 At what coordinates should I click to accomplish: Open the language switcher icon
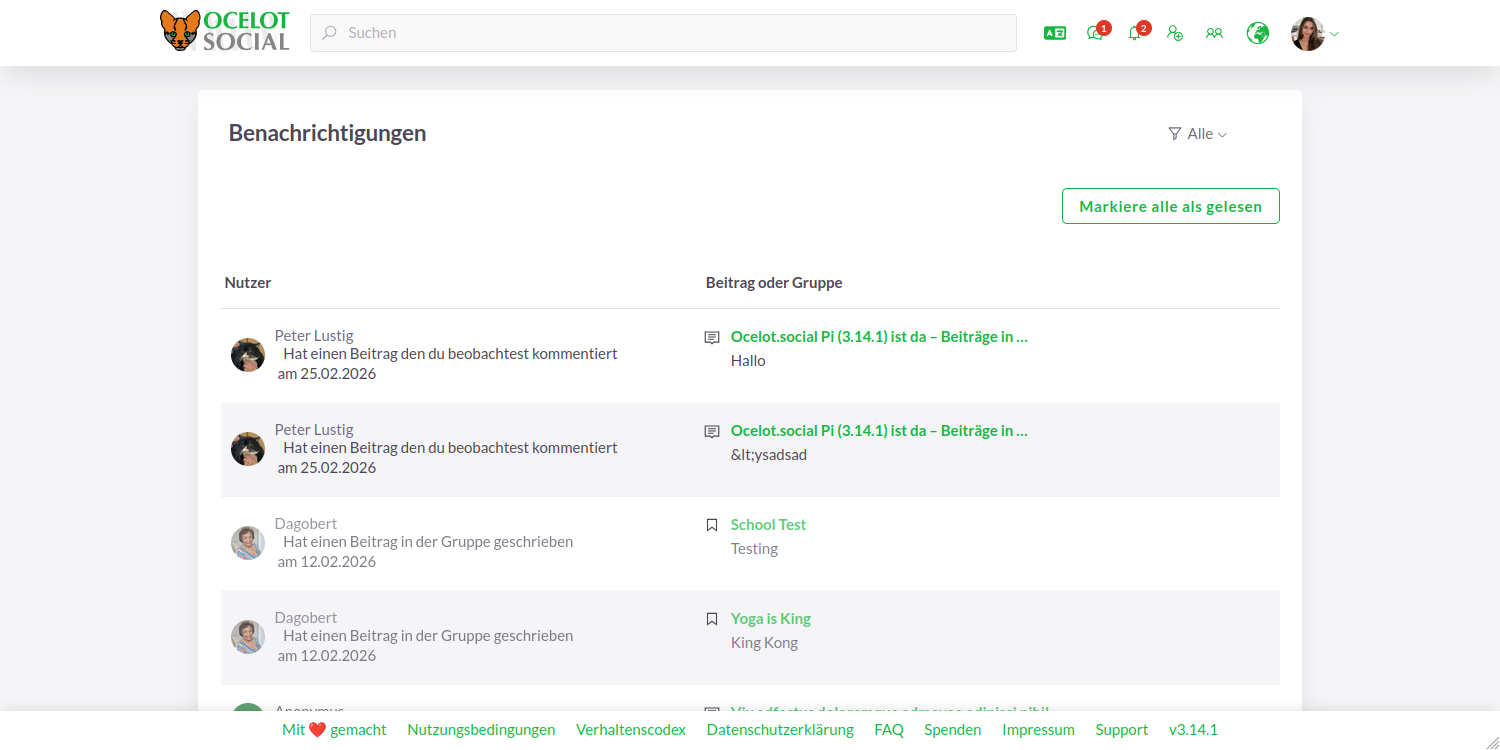pyautogui.click(x=1054, y=33)
